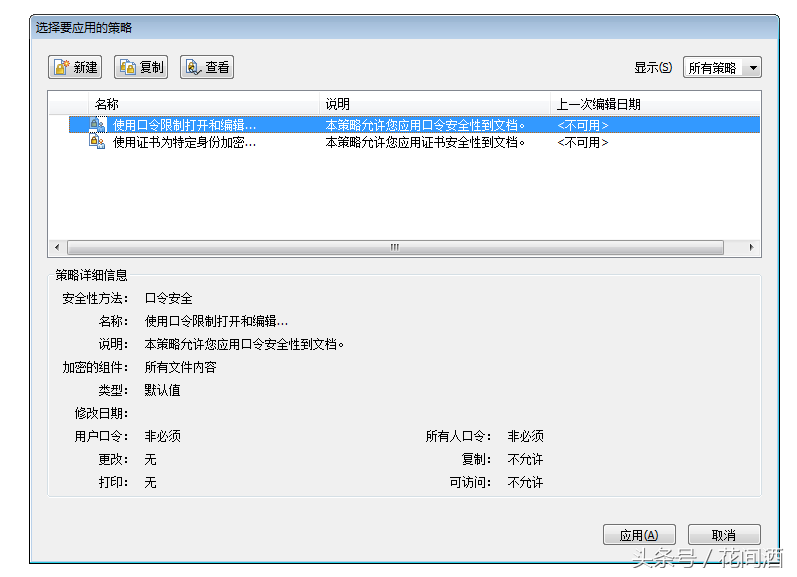Click the 默认值 type value

pos(163,390)
